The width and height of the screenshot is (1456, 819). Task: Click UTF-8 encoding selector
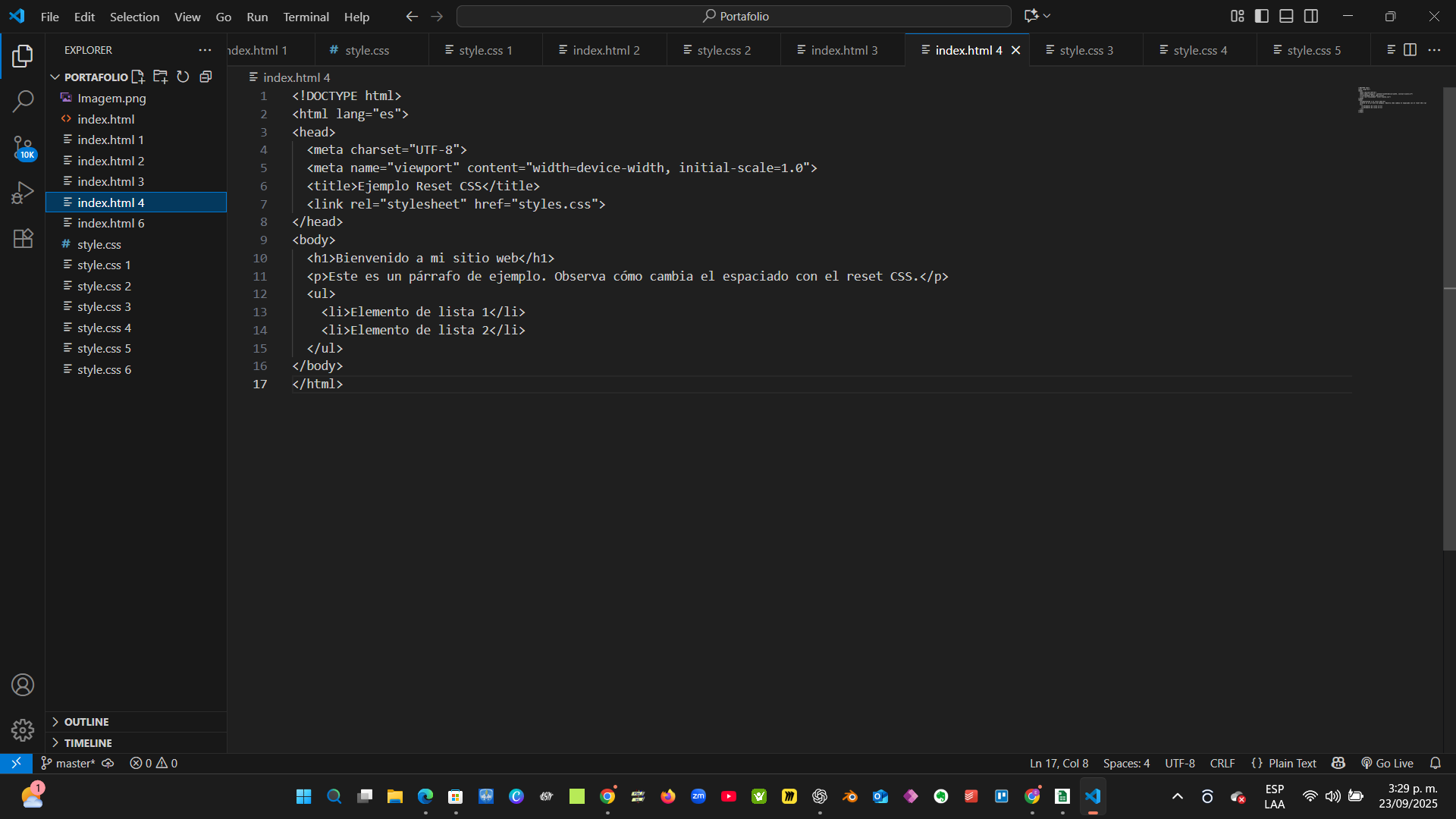(x=1180, y=764)
